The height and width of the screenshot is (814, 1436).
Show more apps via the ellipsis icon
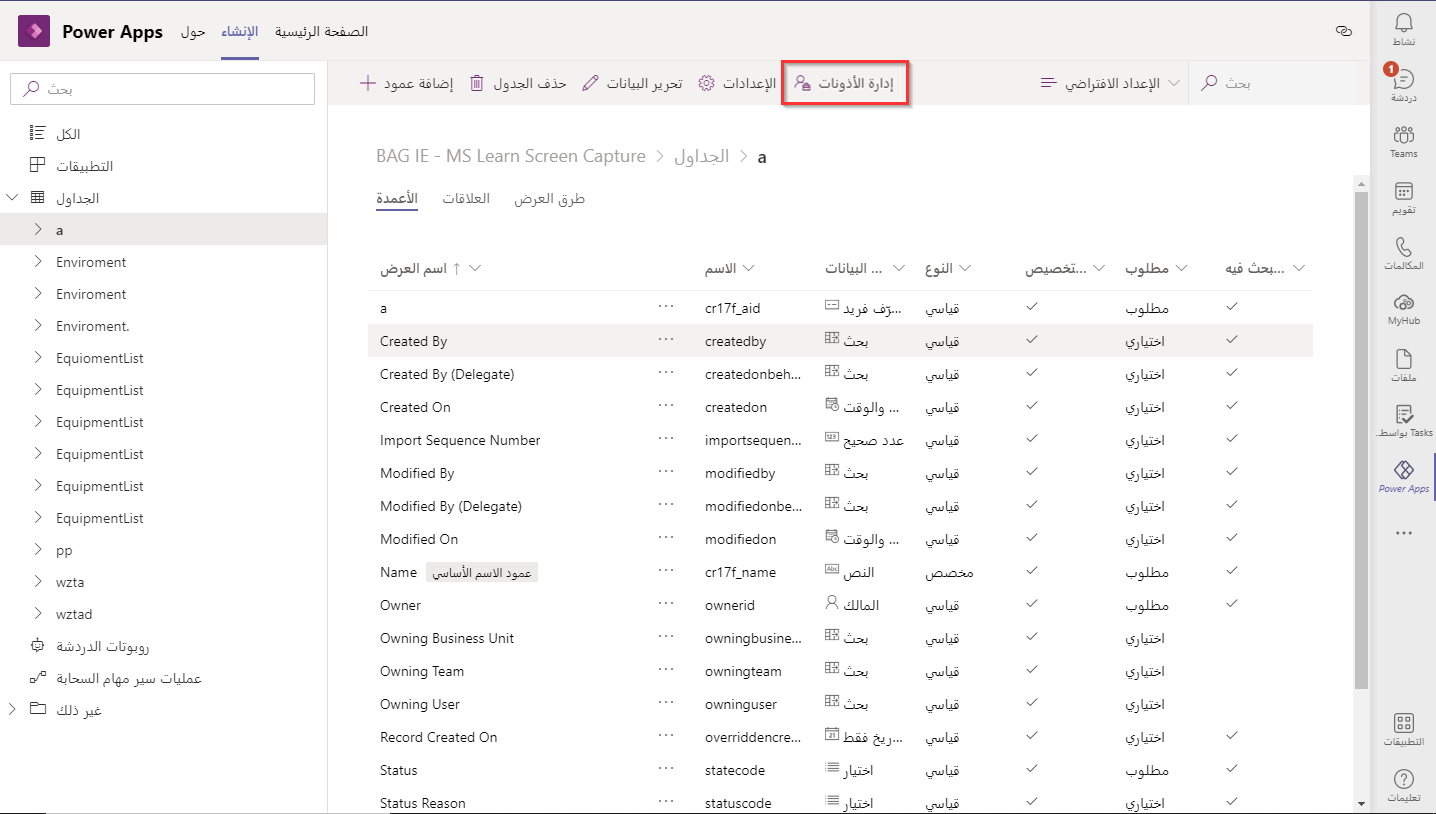[1403, 534]
